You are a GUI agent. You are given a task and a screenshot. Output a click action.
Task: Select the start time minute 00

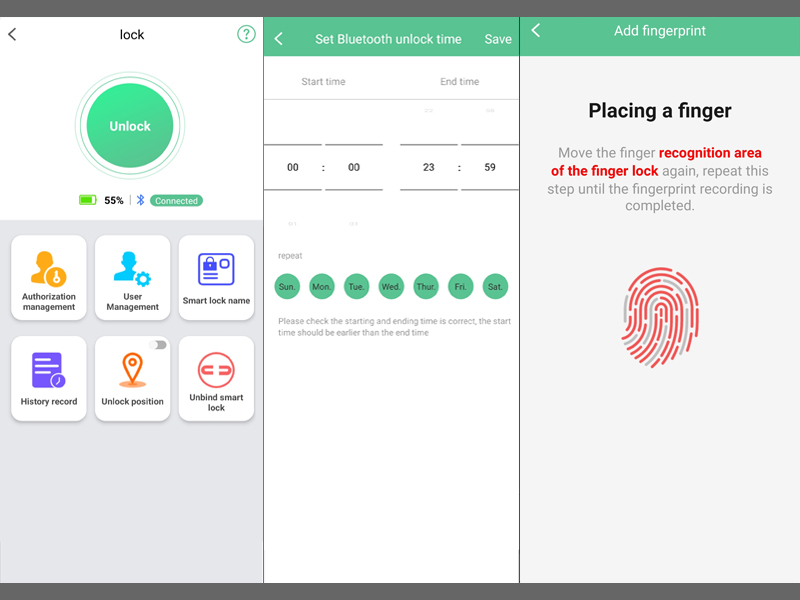click(x=354, y=167)
